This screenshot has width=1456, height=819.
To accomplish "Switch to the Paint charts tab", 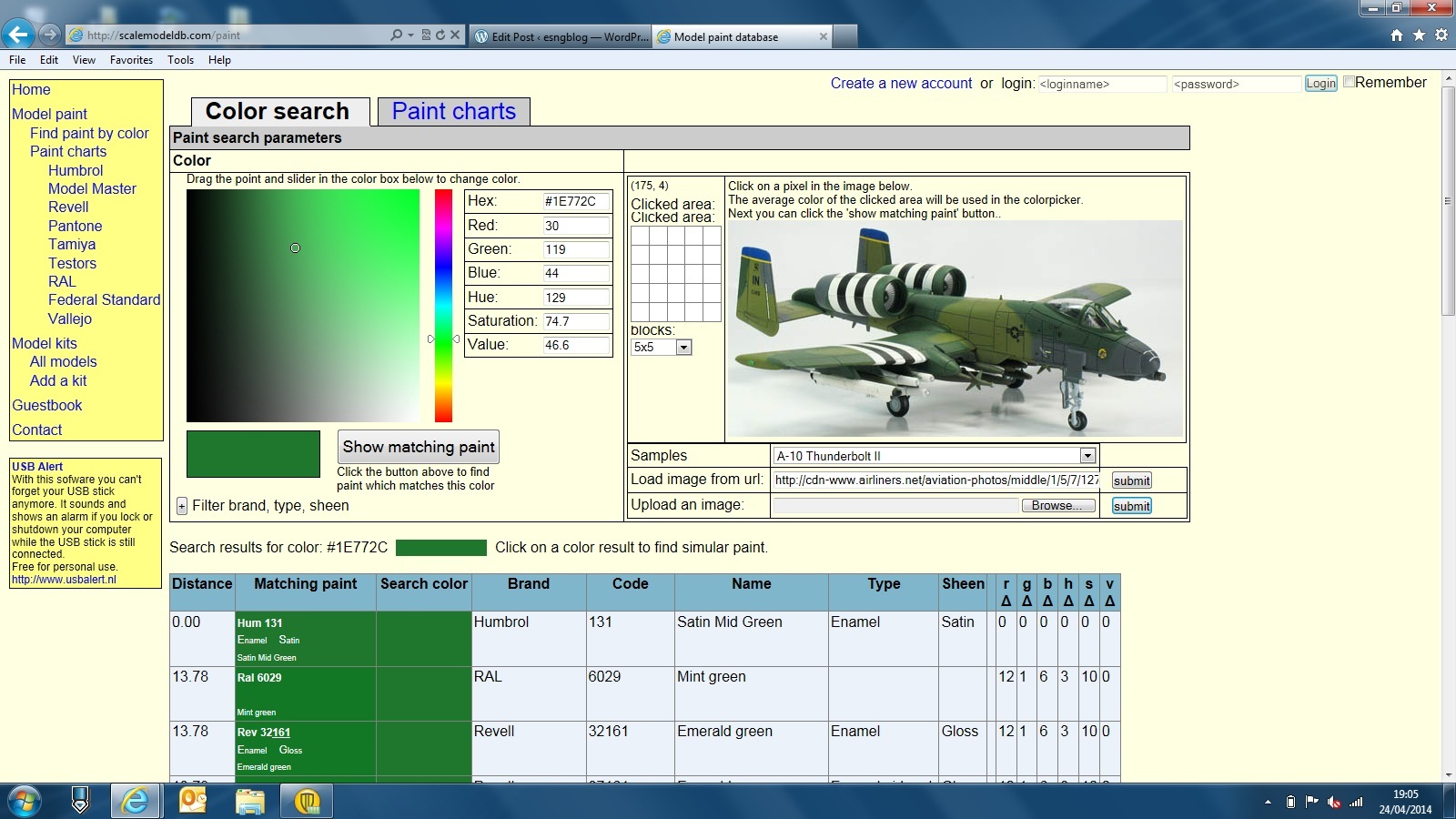I will [453, 111].
